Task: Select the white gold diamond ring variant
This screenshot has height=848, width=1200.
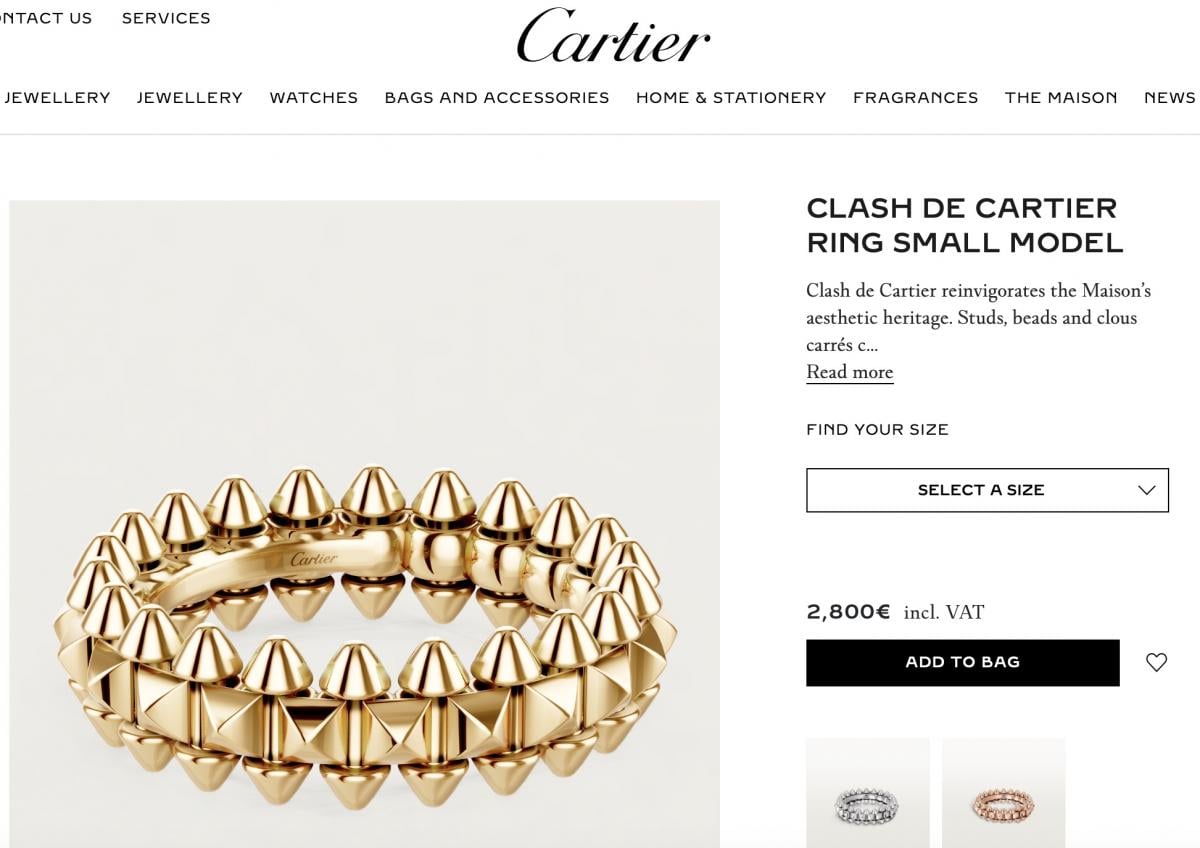Action: click(867, 793)
